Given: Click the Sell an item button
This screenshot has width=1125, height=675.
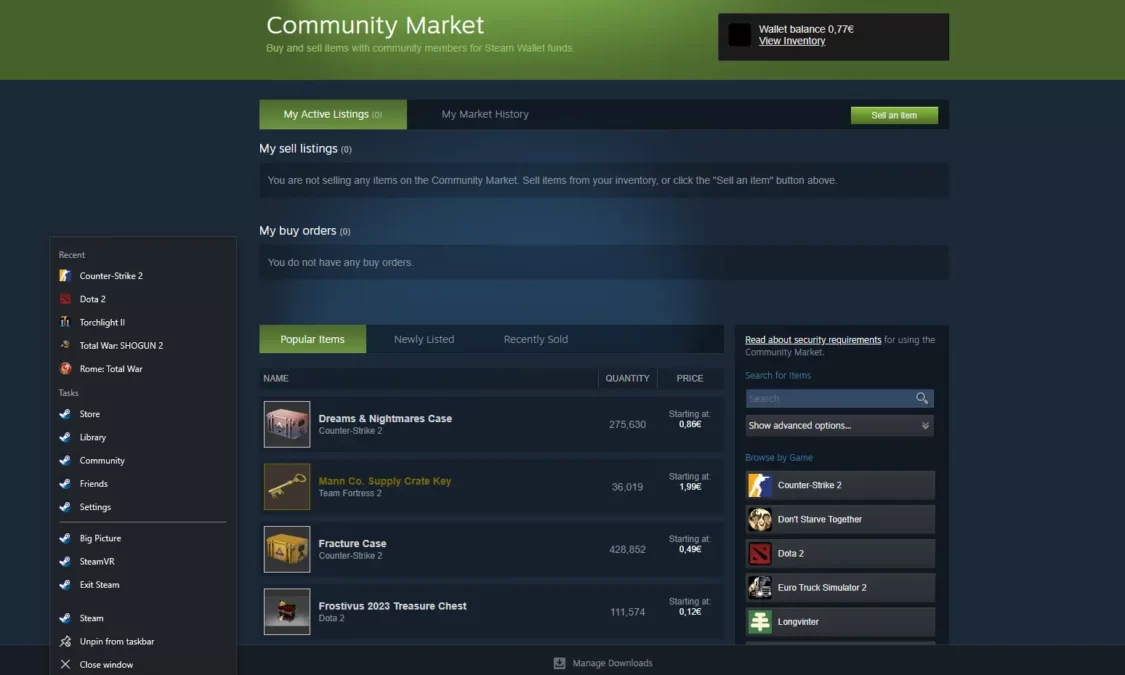Looking at the screenshot, I should [894, 115].
